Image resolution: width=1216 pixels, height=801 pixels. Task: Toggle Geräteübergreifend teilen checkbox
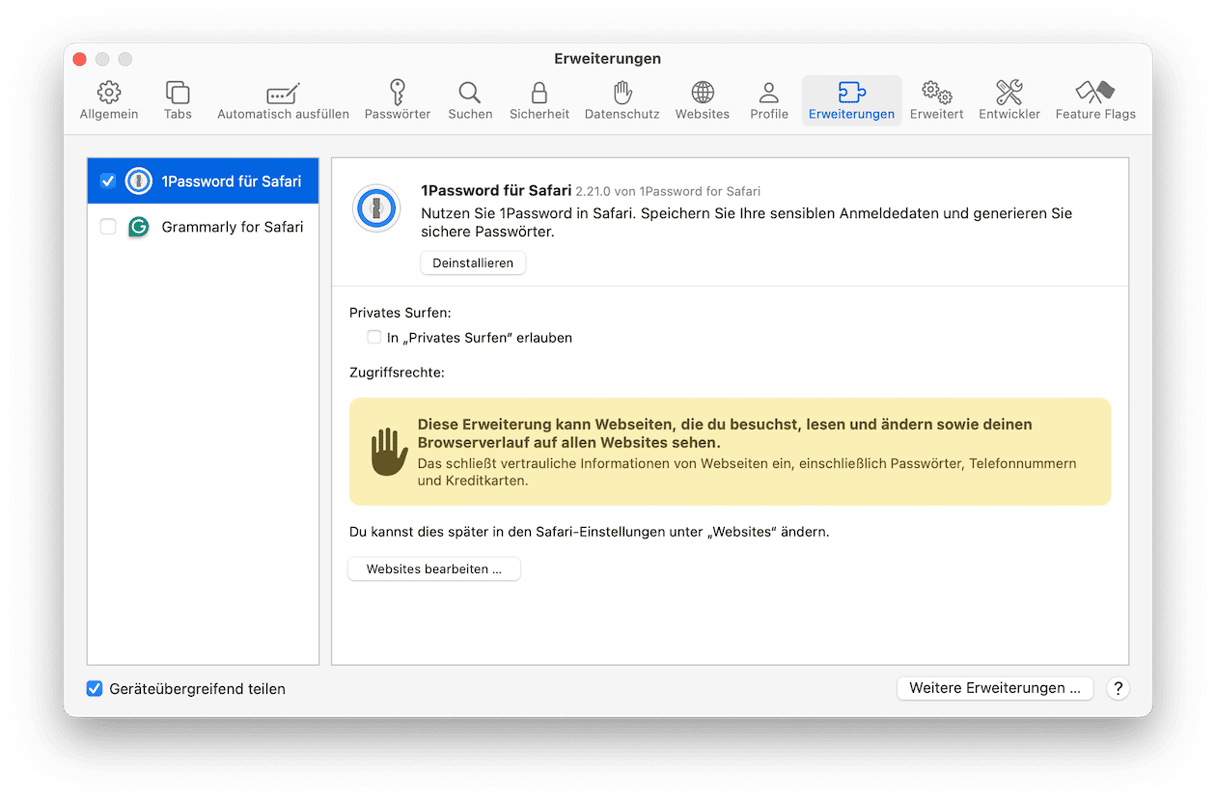(x=95, y=688)
